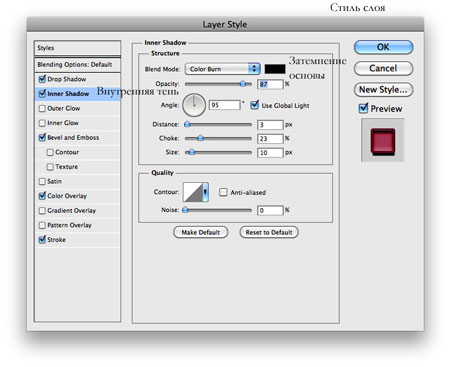Enable the Contour sub-option checkbox

pyautogui.click(x=50, y=152)
